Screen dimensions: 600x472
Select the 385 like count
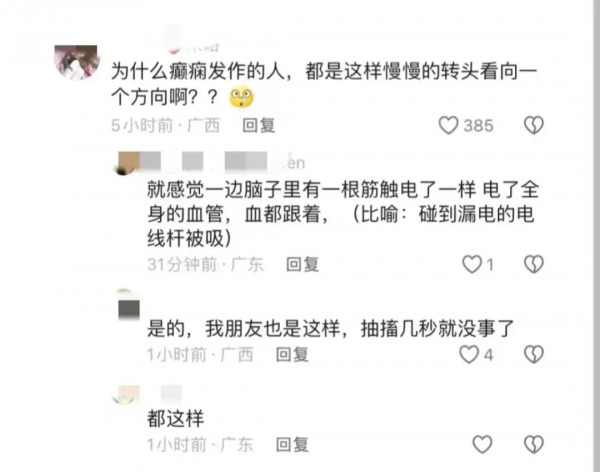[478, 126]
